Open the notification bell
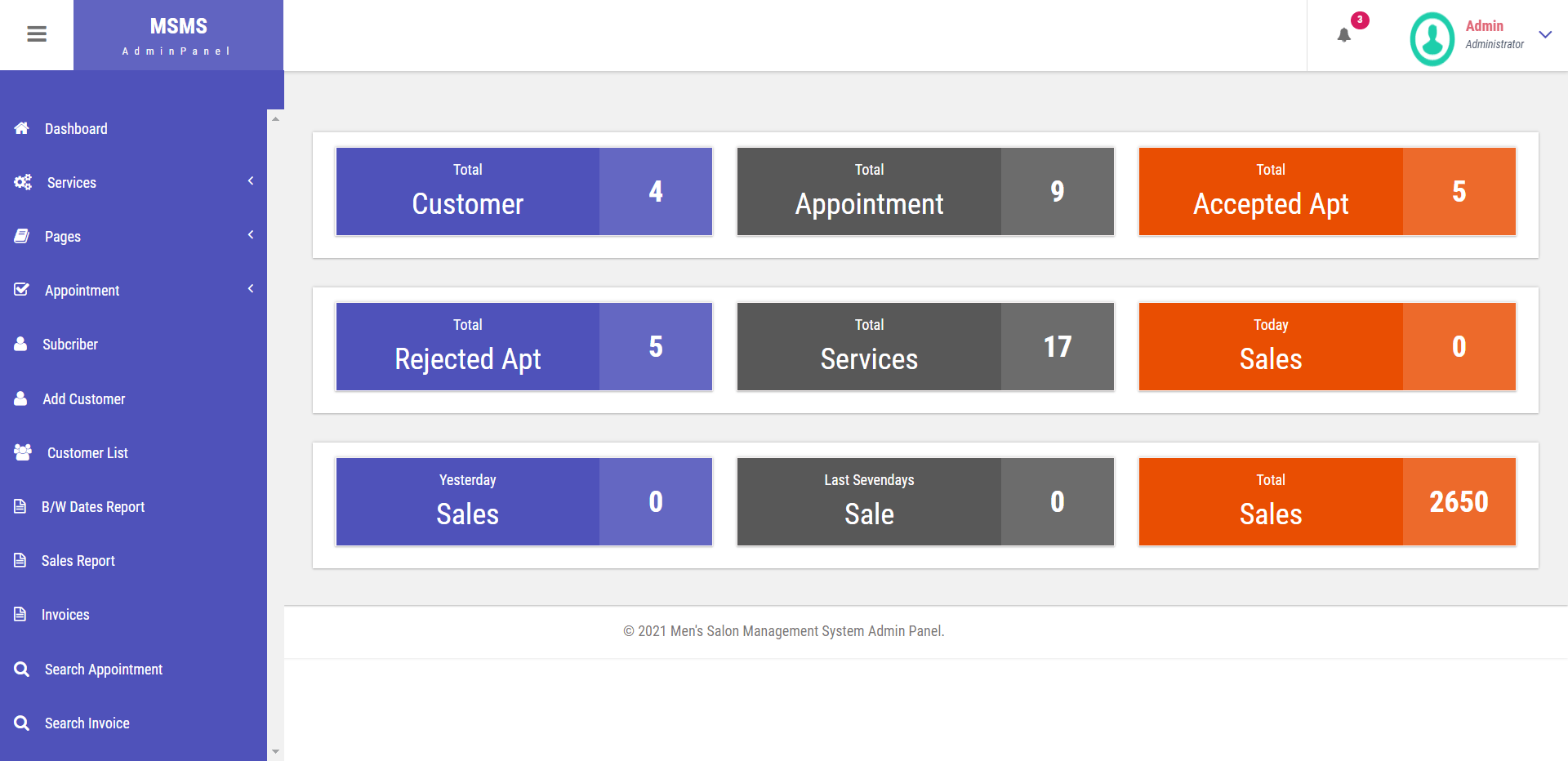The height and width of the screenshot is (761, 1568). click(x=1343, y=35)
